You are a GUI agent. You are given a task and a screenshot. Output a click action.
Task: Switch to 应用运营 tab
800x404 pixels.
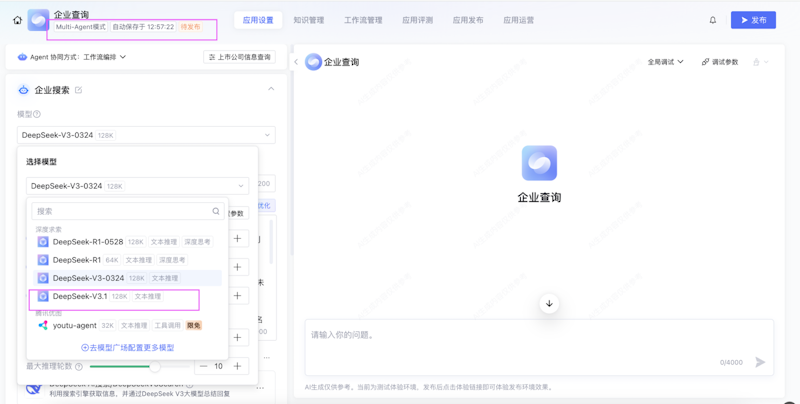(x=518, y=20)
